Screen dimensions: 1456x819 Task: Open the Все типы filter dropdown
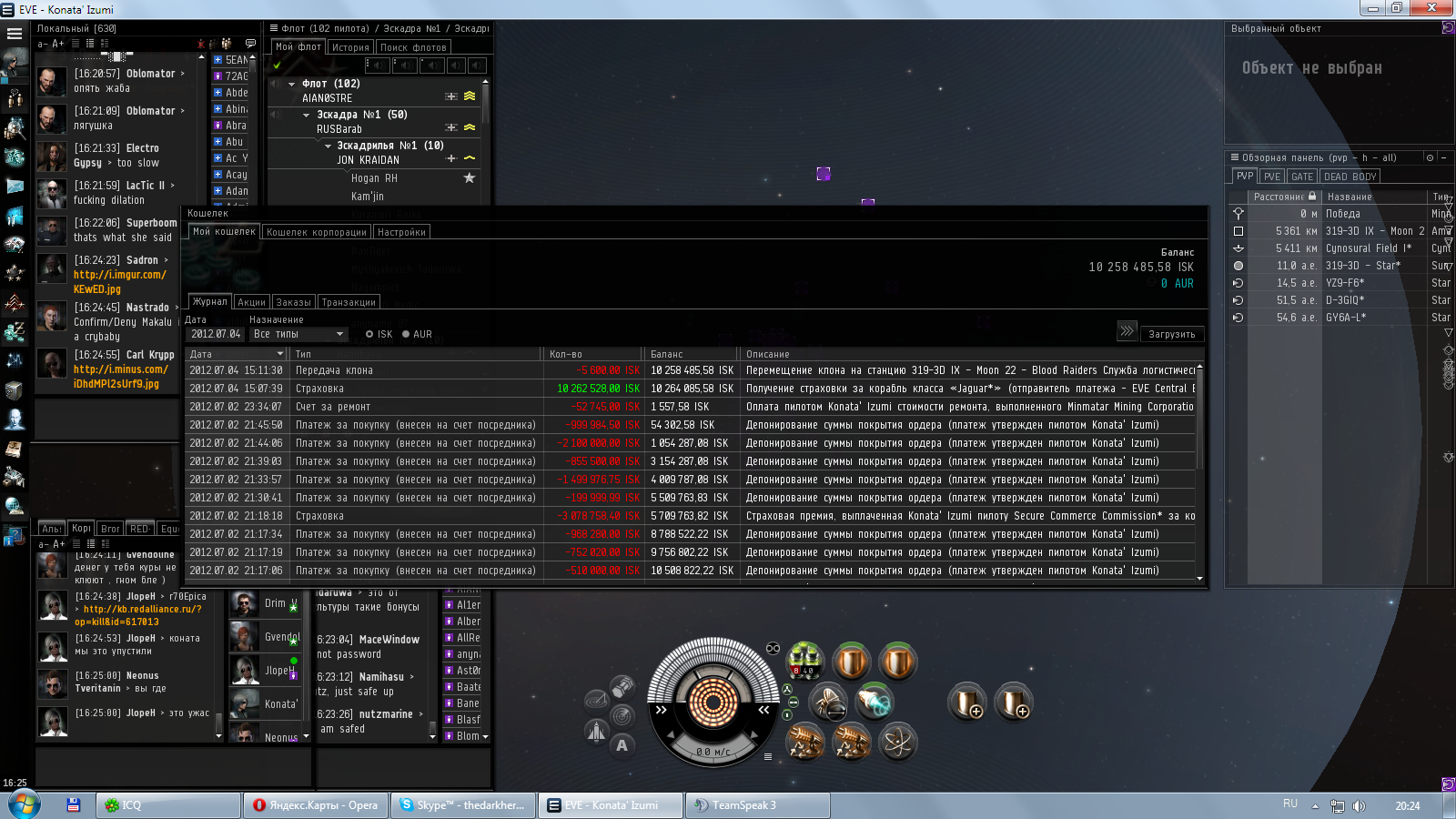[x=299, y=334]
